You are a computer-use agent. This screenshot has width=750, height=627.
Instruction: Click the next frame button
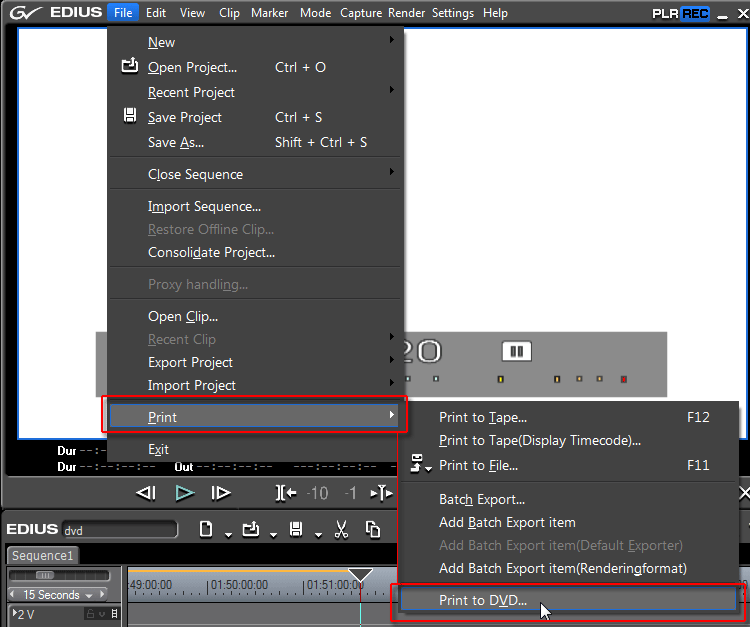click(221, 493)
